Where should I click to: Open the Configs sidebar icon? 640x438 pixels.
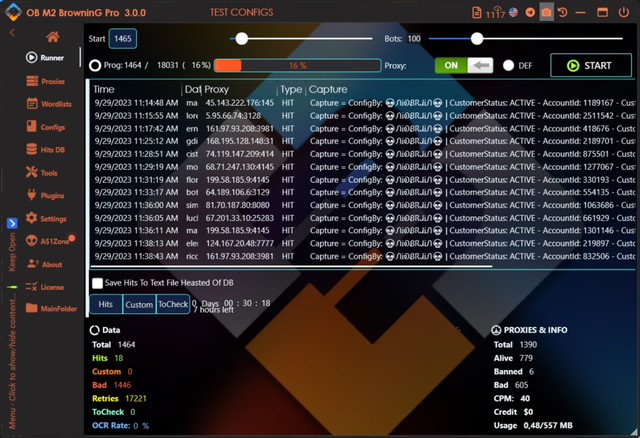click(31, 127)
